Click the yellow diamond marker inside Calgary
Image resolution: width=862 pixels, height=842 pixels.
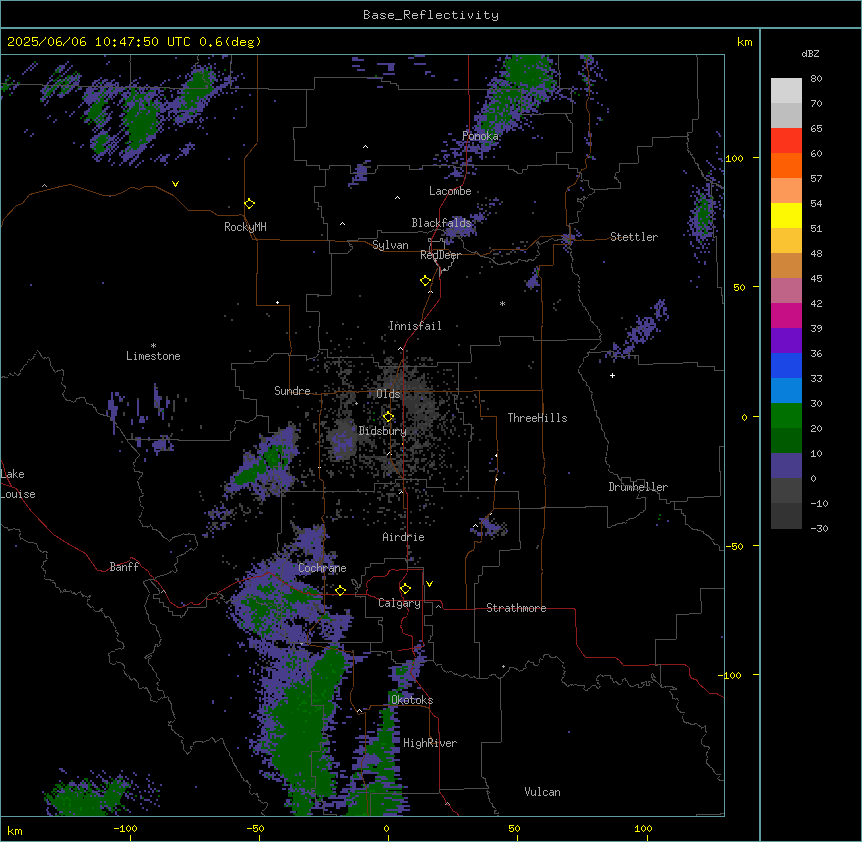pyautogui.click(x=405, y=589)
